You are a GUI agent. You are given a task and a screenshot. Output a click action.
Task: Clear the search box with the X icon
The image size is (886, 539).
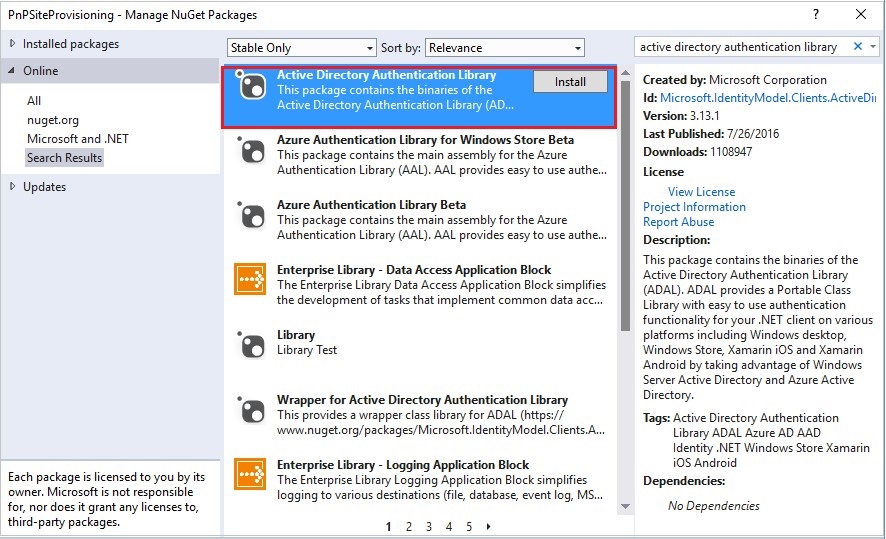(857, 46)
